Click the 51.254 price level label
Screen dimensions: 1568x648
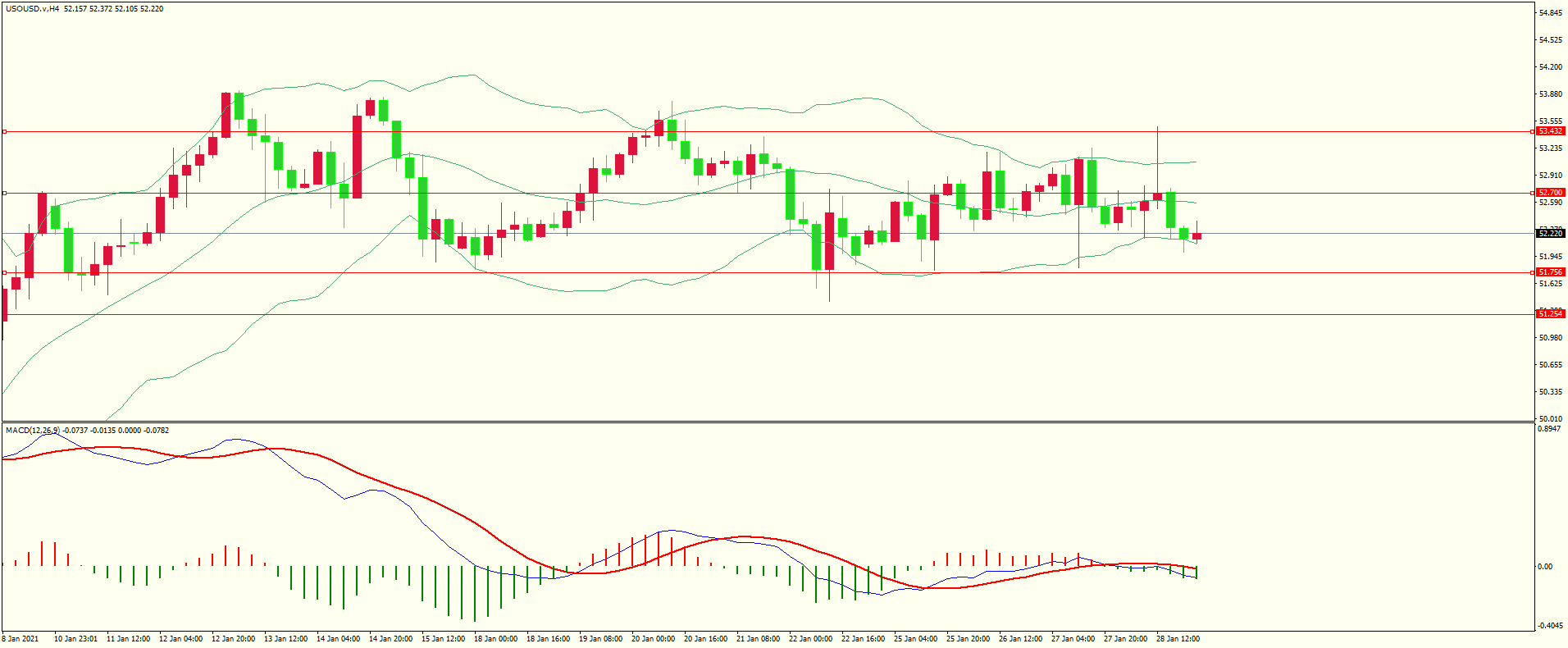[x=1550, y=314]
